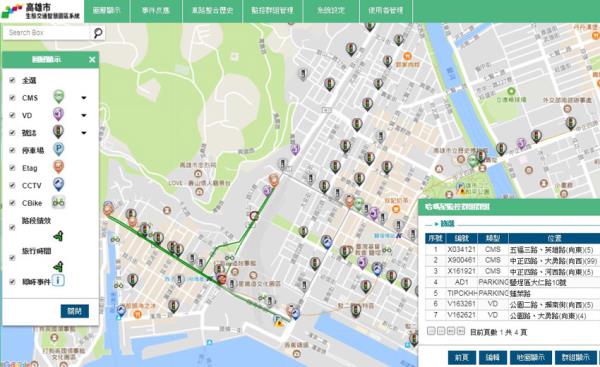The height and width of the screenshot is (367, 600).
Task: Toggle the 全選 select-all checkbox
Action: point(12,80)
